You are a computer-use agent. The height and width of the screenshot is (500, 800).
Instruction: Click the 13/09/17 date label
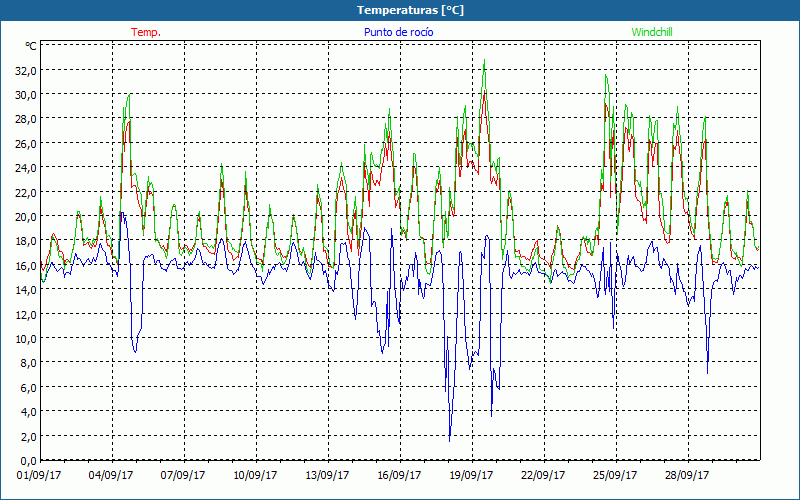(327, 475)
